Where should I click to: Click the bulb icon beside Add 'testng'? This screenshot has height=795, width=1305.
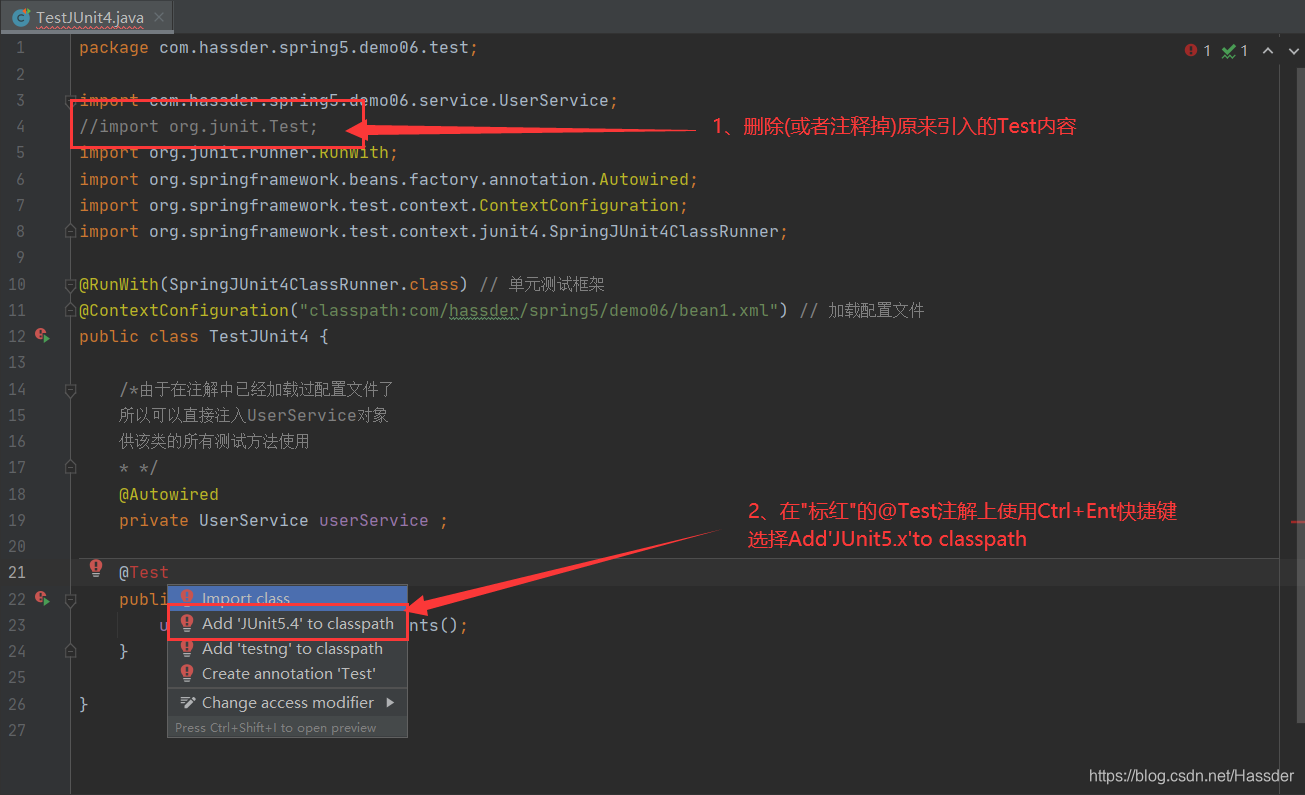click(x=186, y=648)
